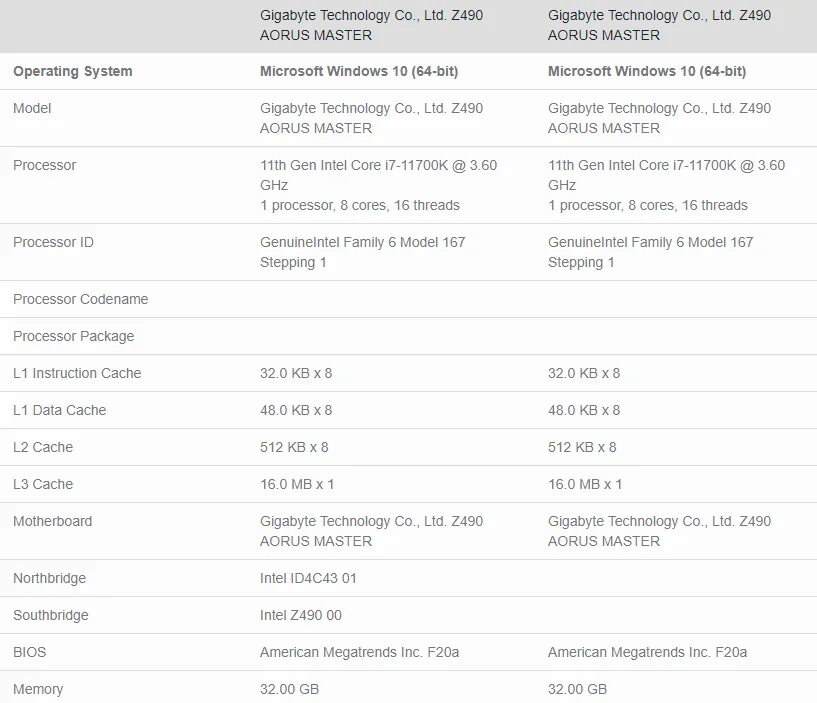Select the Processor ID label
Viewport: 817px width, 703px height.
pos(53,242)
